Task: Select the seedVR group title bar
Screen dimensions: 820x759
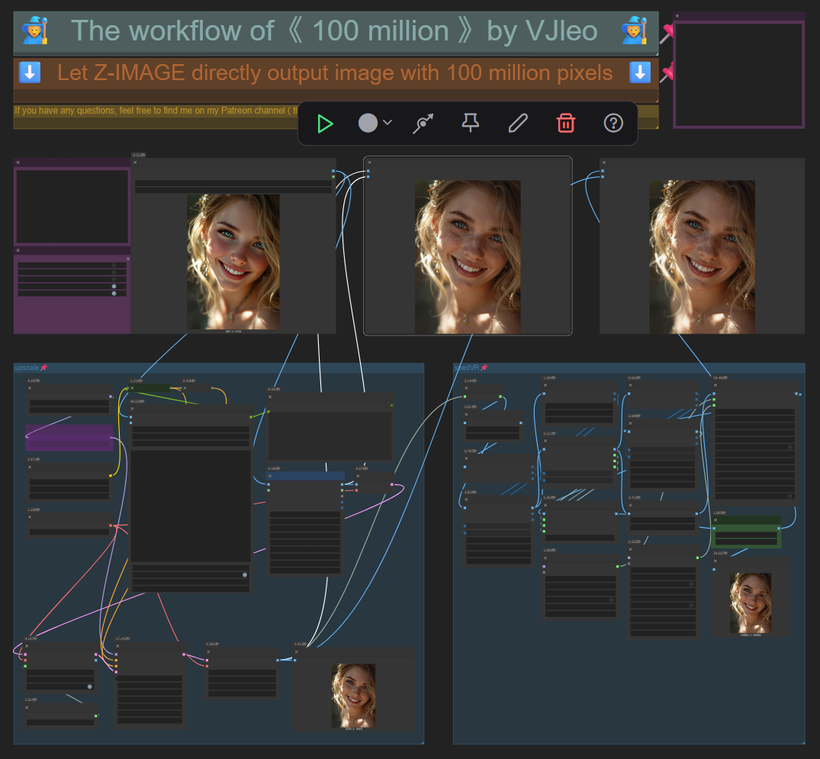Action: (640, 368)
